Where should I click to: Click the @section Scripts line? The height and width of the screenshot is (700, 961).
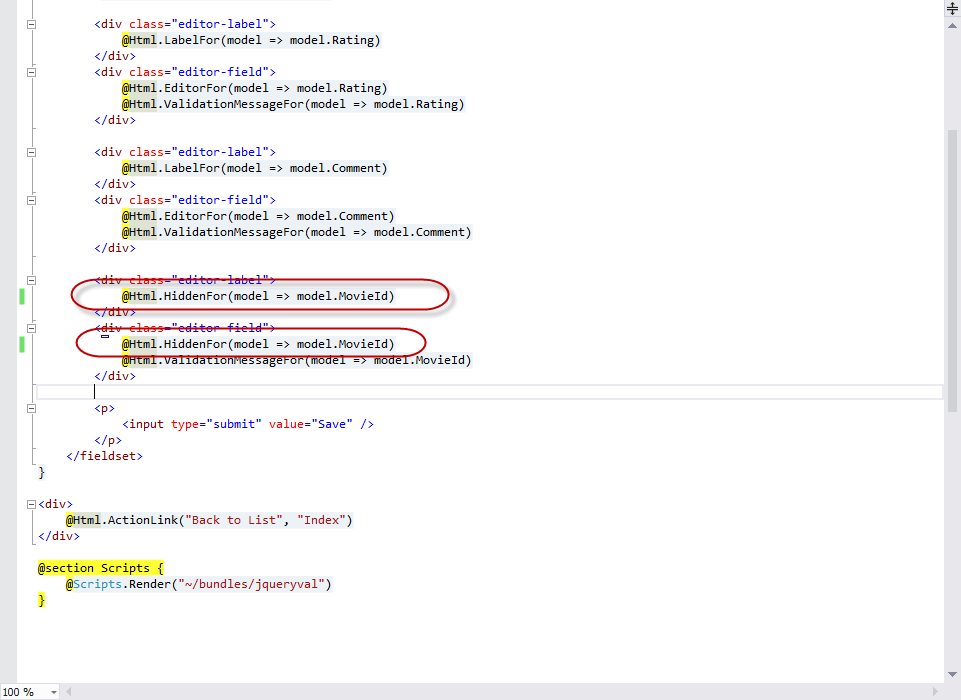(x=101, y=568)
